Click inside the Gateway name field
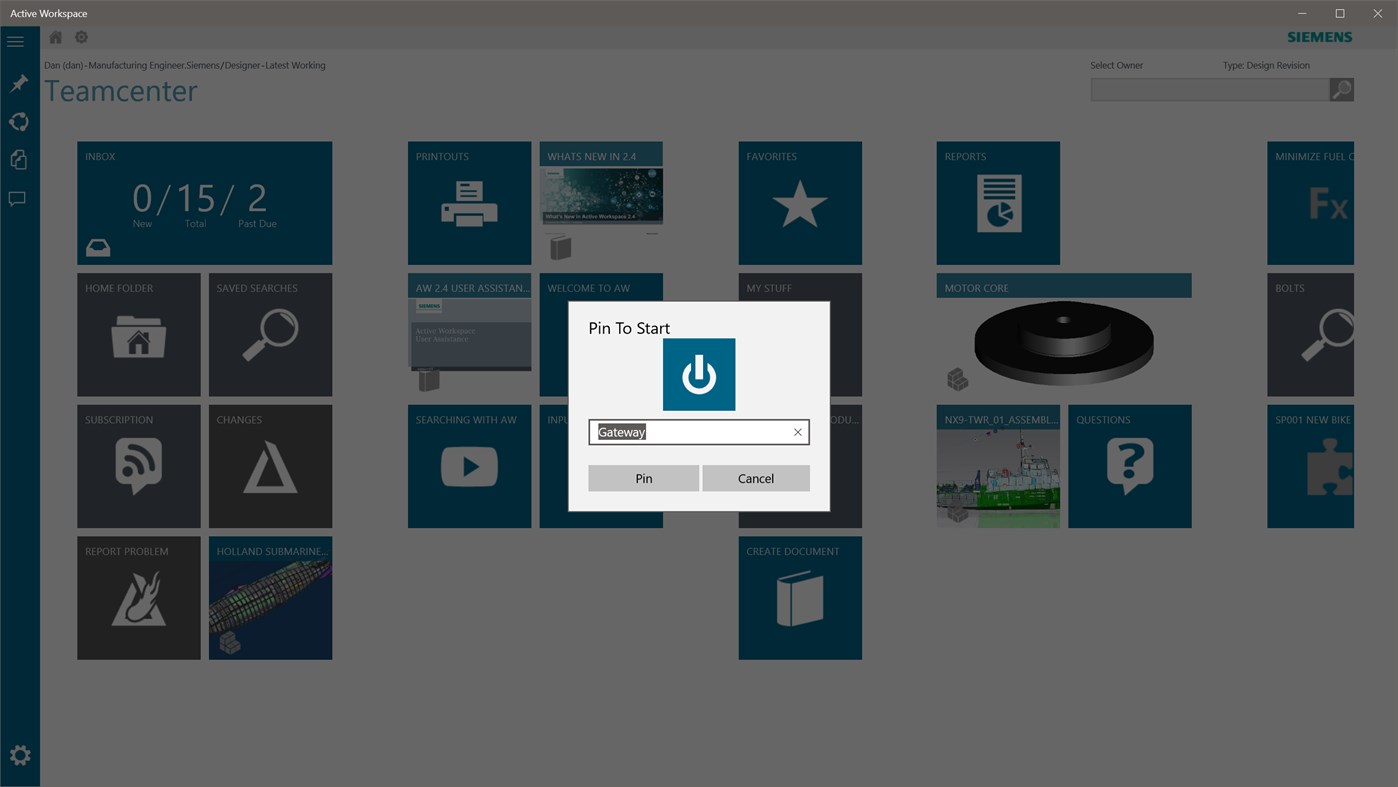This screenshot has height=787, width=1398. click(690, 431)
